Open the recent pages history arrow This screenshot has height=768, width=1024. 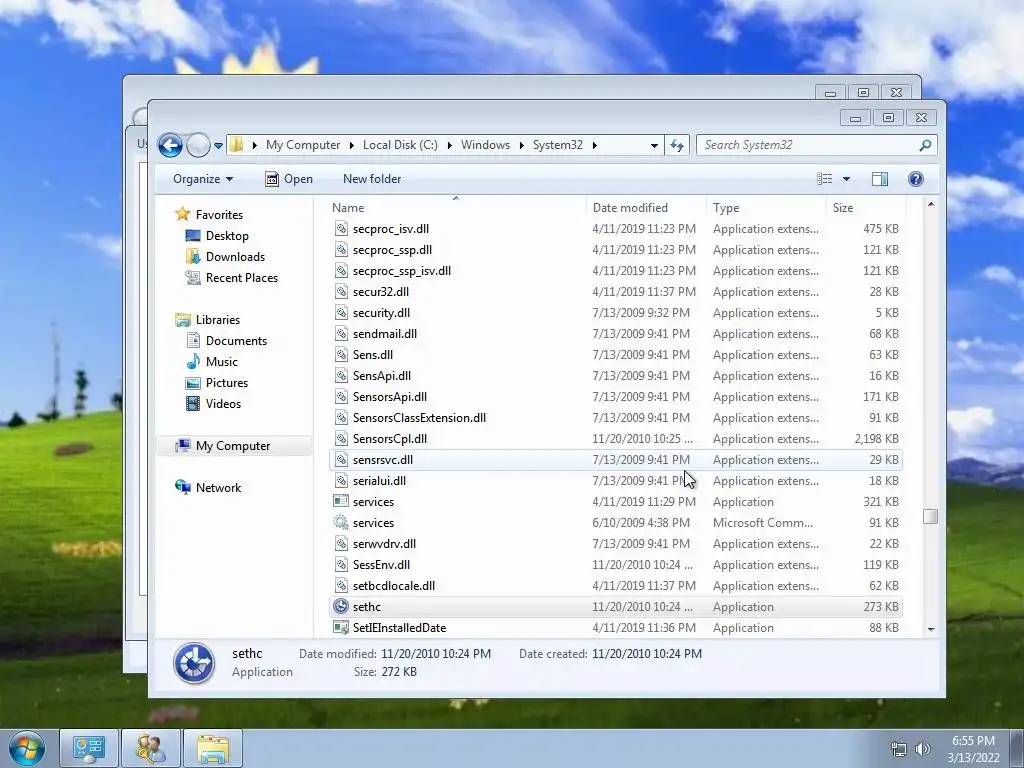tap(218, 146)
